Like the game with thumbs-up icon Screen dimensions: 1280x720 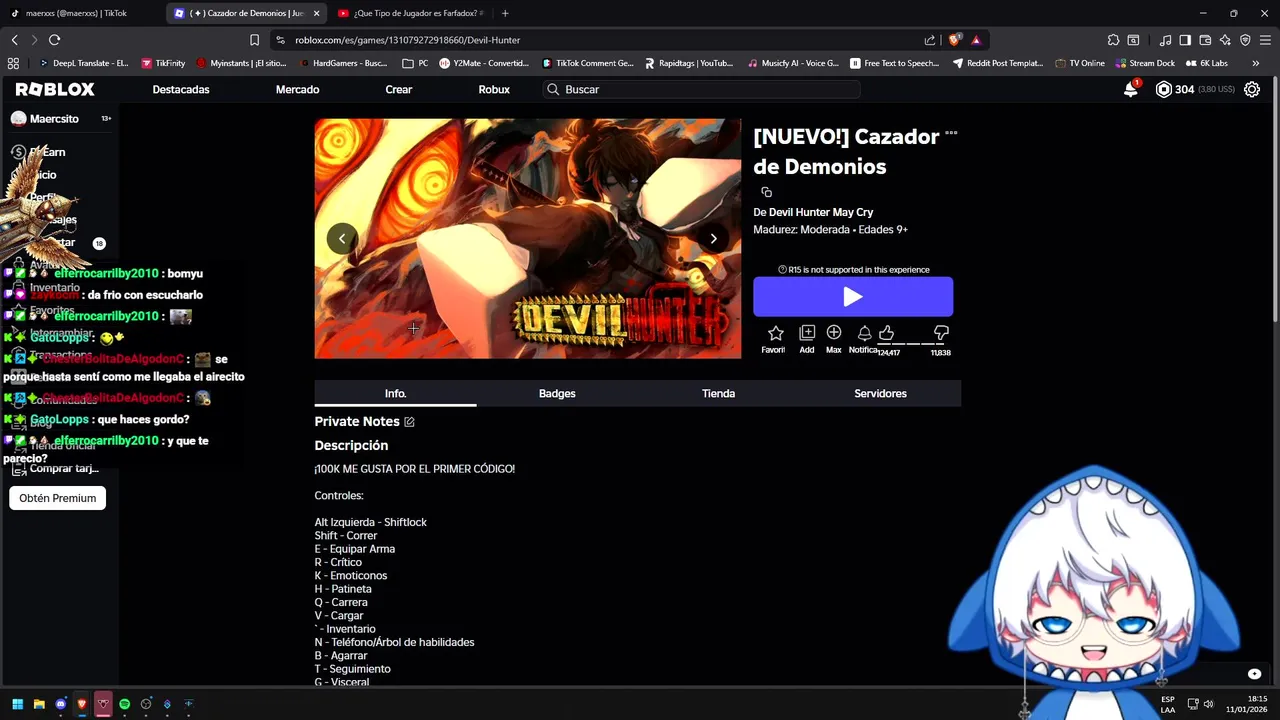pyautogui.click(x=886, y=333)
